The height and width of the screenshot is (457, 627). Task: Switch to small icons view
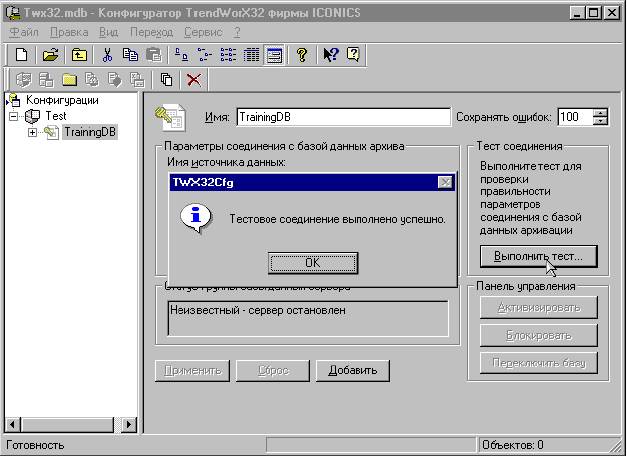pos(205,55)
